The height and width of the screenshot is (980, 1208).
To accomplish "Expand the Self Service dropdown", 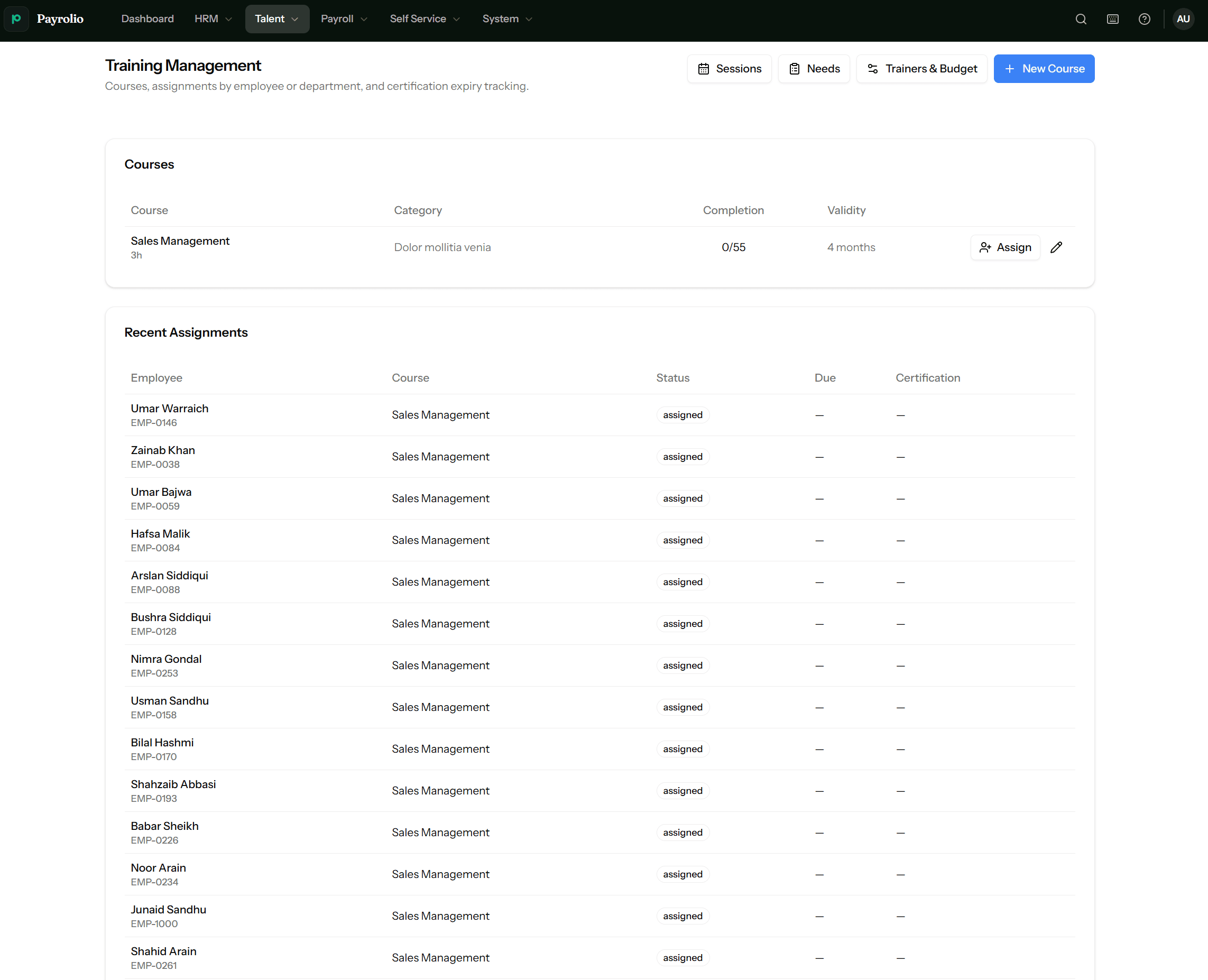I will 425,19.
